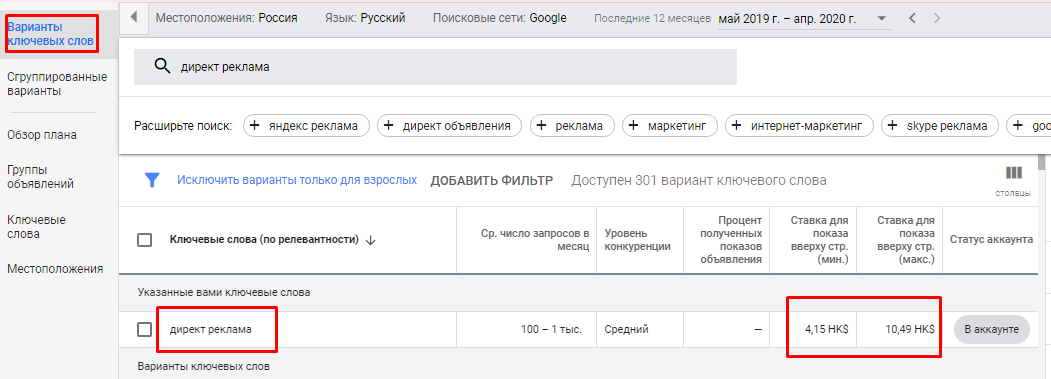1051x379 pixels.
Task: Click the sort arrow next to Ключевые слова
Action: click(370, 240)
